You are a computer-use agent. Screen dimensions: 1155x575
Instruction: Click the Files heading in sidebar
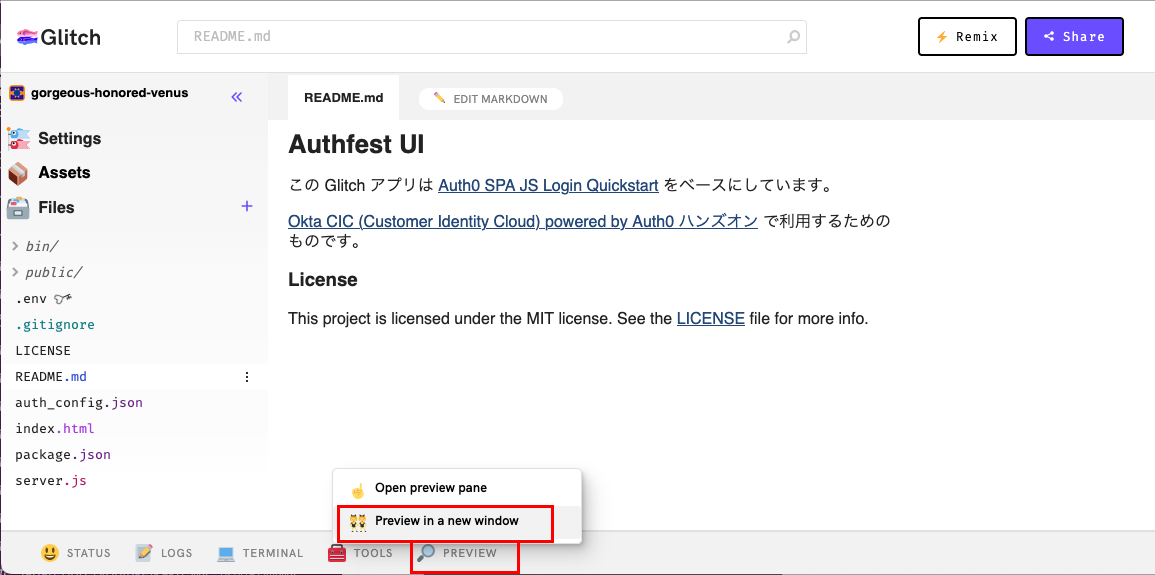coord(56,208)
